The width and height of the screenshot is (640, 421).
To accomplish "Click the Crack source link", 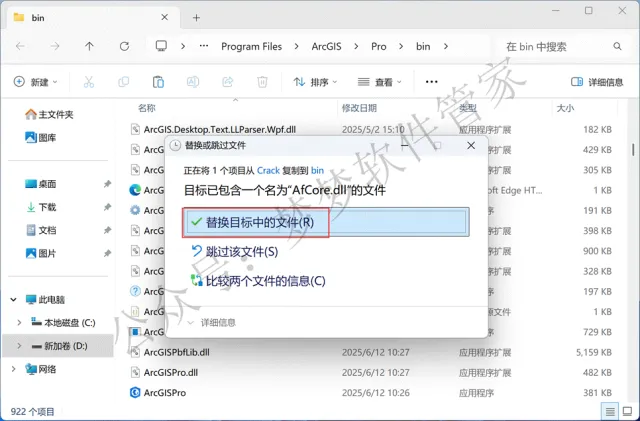I will click(x=268, y=170).
